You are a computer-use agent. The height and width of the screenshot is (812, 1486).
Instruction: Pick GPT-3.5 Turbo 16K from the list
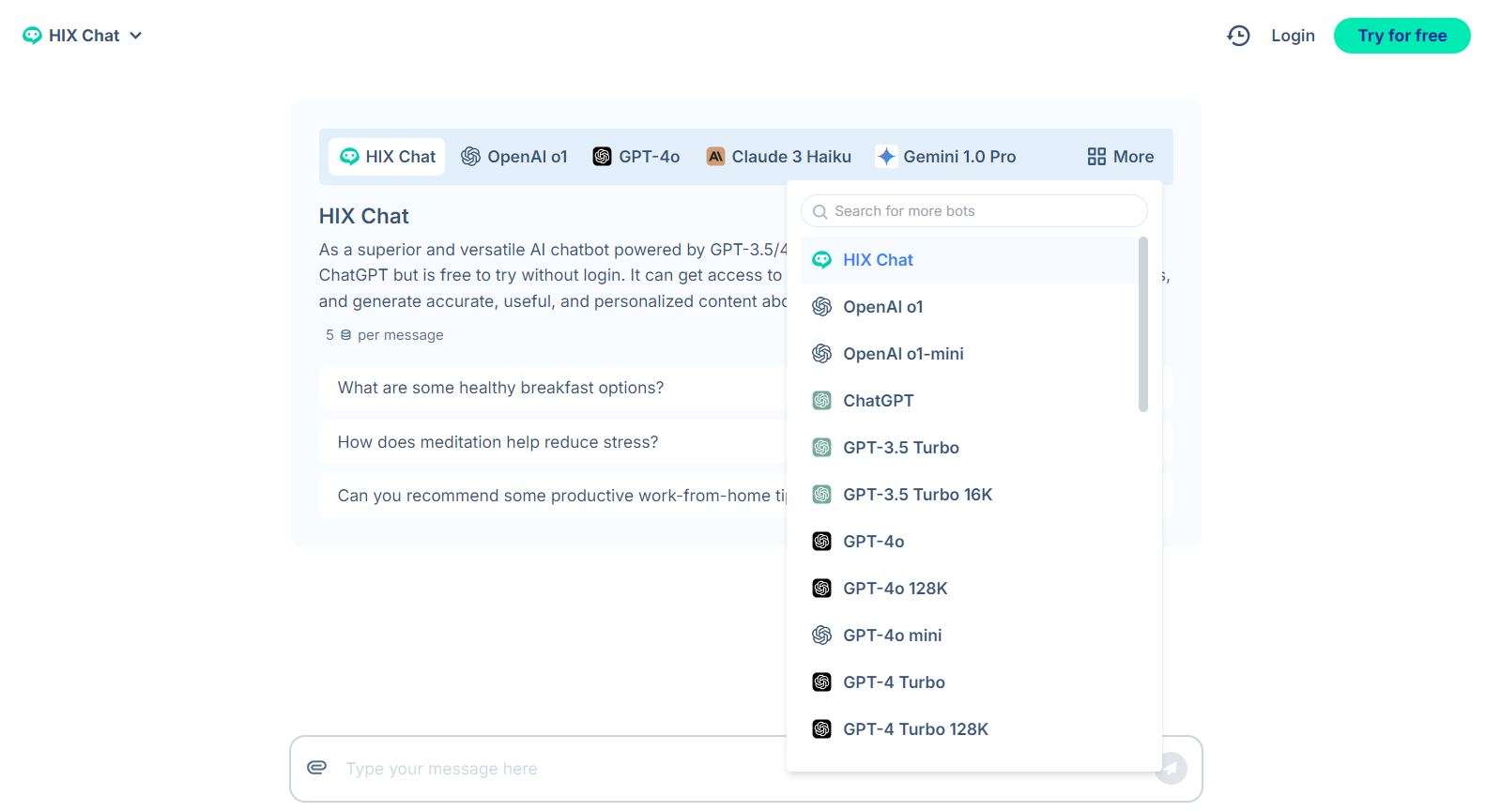coord(969,495)
